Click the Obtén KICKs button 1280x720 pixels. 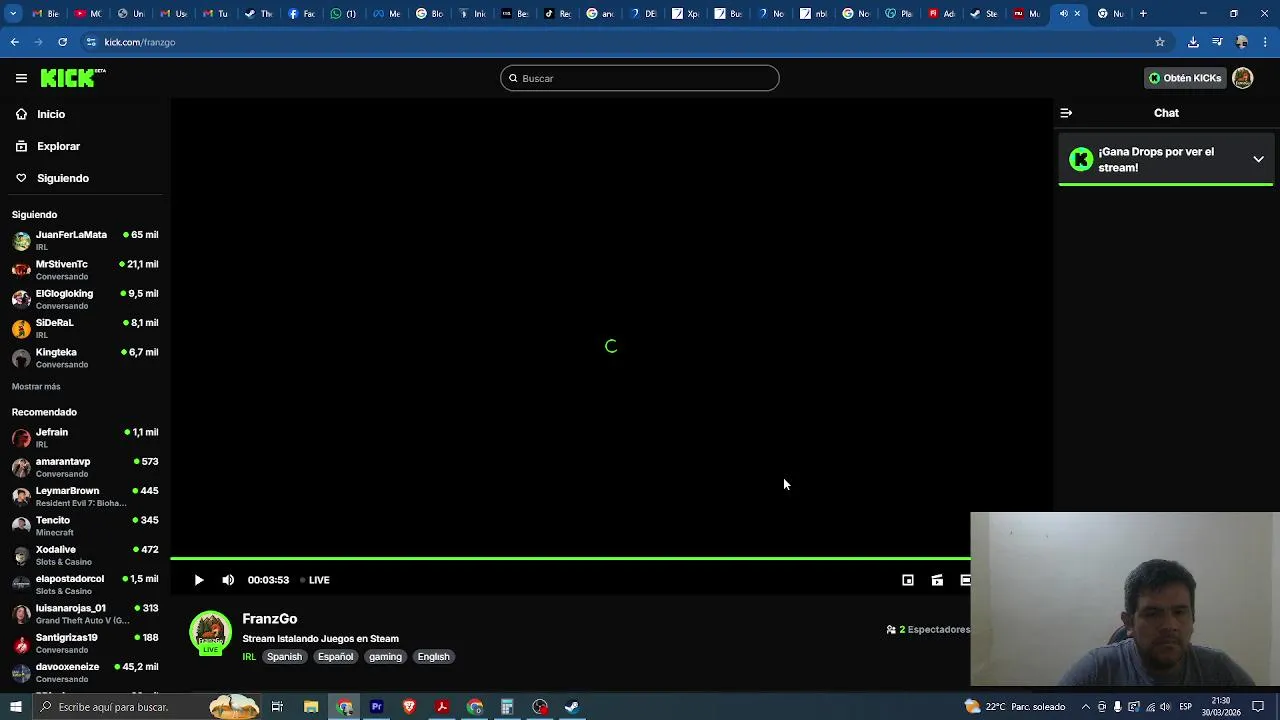point(1185,78)
